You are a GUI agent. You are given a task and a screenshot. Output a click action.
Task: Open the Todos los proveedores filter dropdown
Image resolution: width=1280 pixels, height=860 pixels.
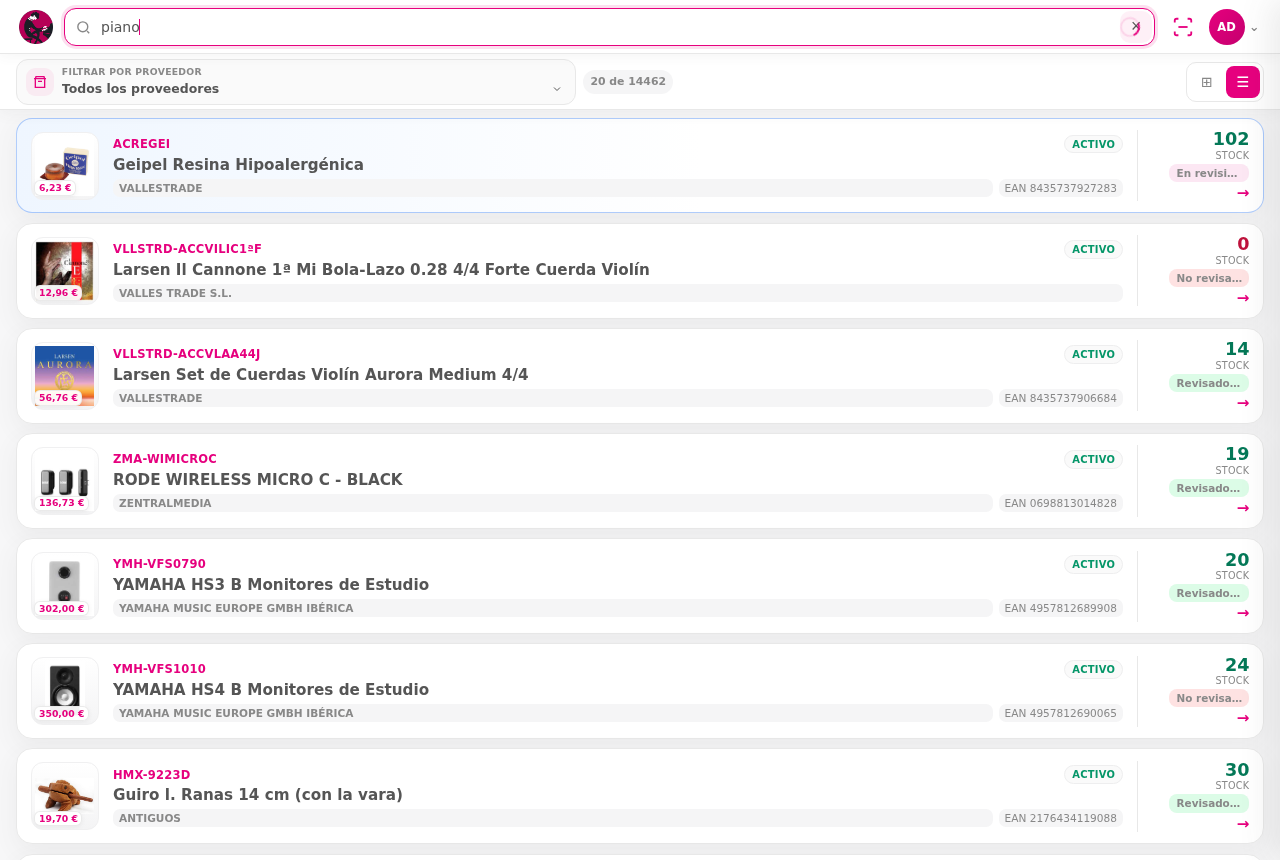296,82
